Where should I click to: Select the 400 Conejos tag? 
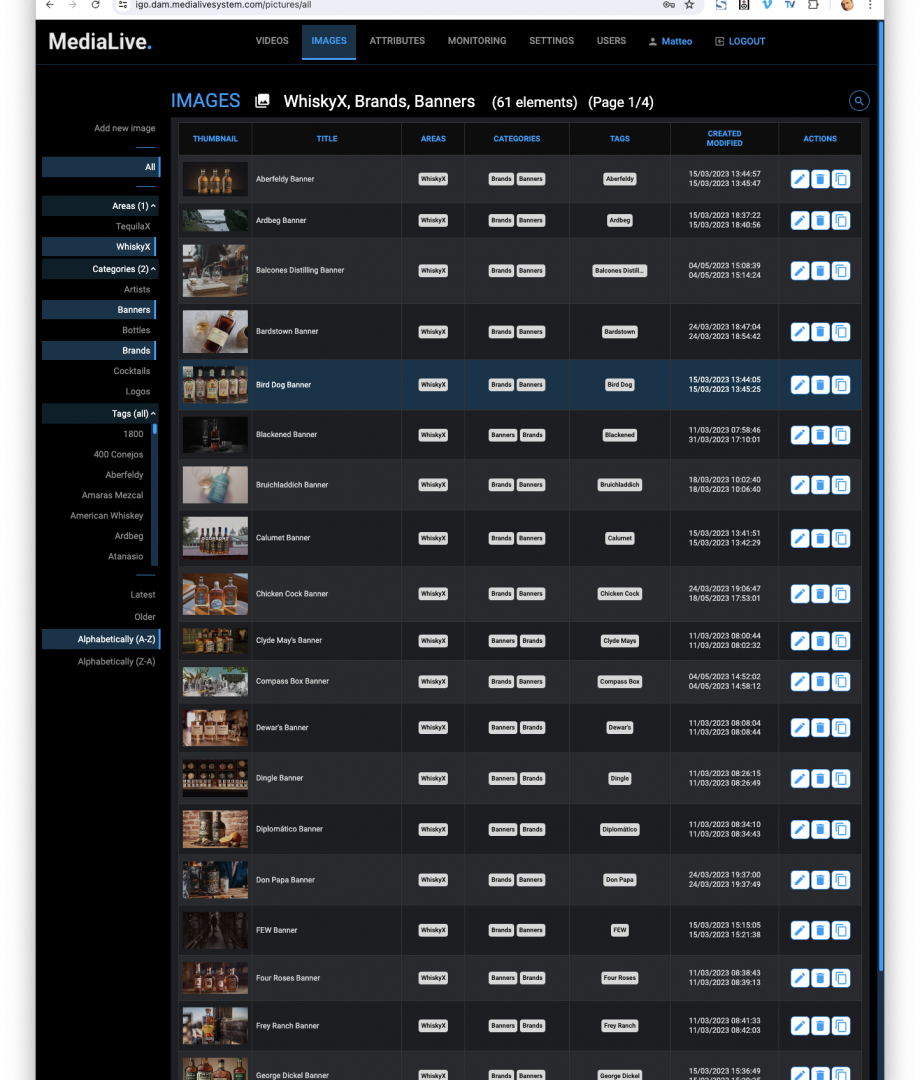click(x=118, y=455)
